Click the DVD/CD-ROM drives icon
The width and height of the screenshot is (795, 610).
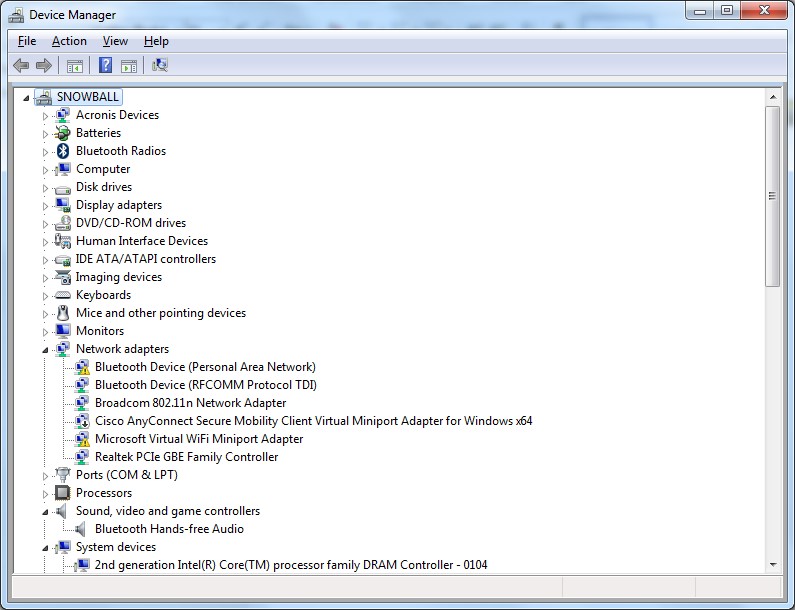62,223
